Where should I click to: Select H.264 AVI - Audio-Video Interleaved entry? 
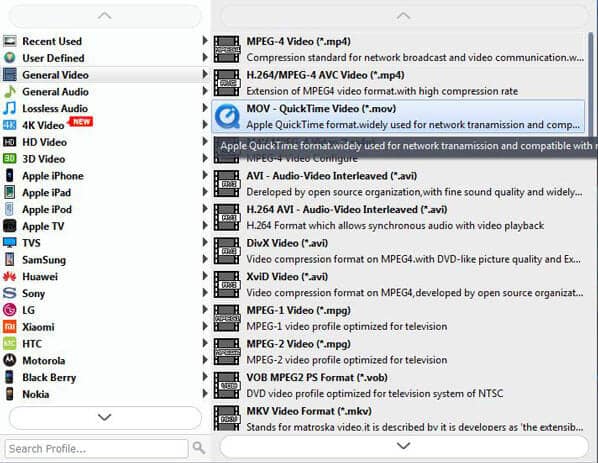click(399, 217)
